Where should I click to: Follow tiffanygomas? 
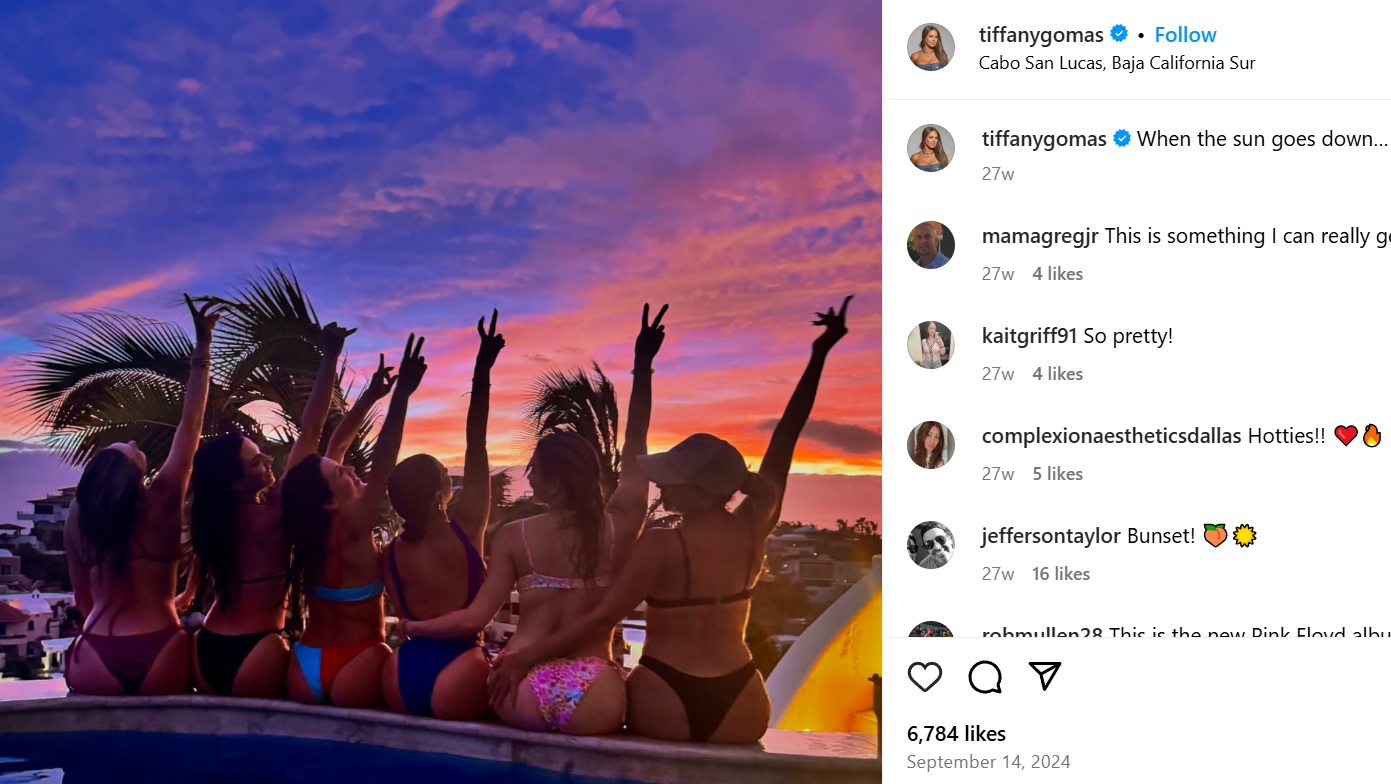pos(1185,34)
